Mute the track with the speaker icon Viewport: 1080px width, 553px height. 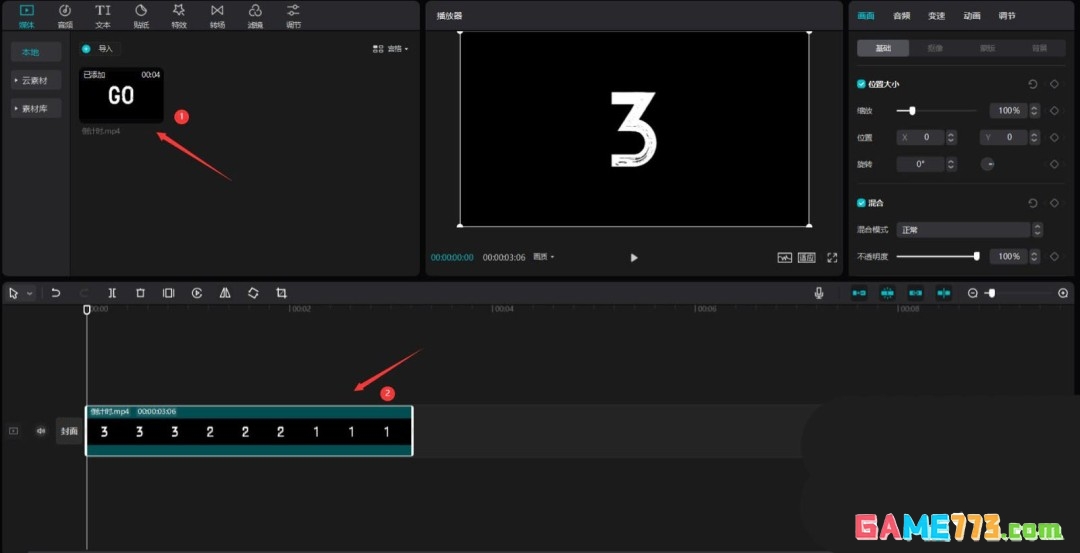(41, 431)
